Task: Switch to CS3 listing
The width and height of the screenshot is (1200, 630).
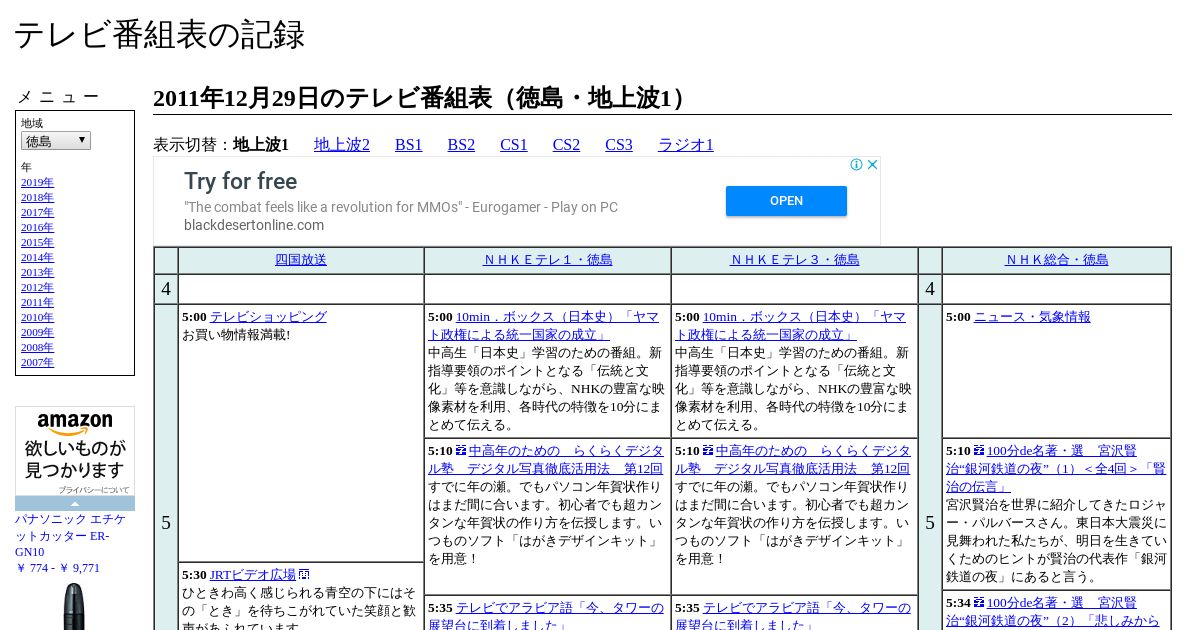Action: [x=619, y=145]
